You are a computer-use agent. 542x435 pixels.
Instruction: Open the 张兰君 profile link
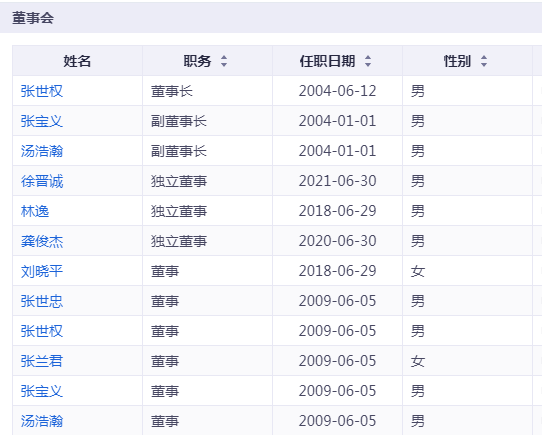coord(42,361)
